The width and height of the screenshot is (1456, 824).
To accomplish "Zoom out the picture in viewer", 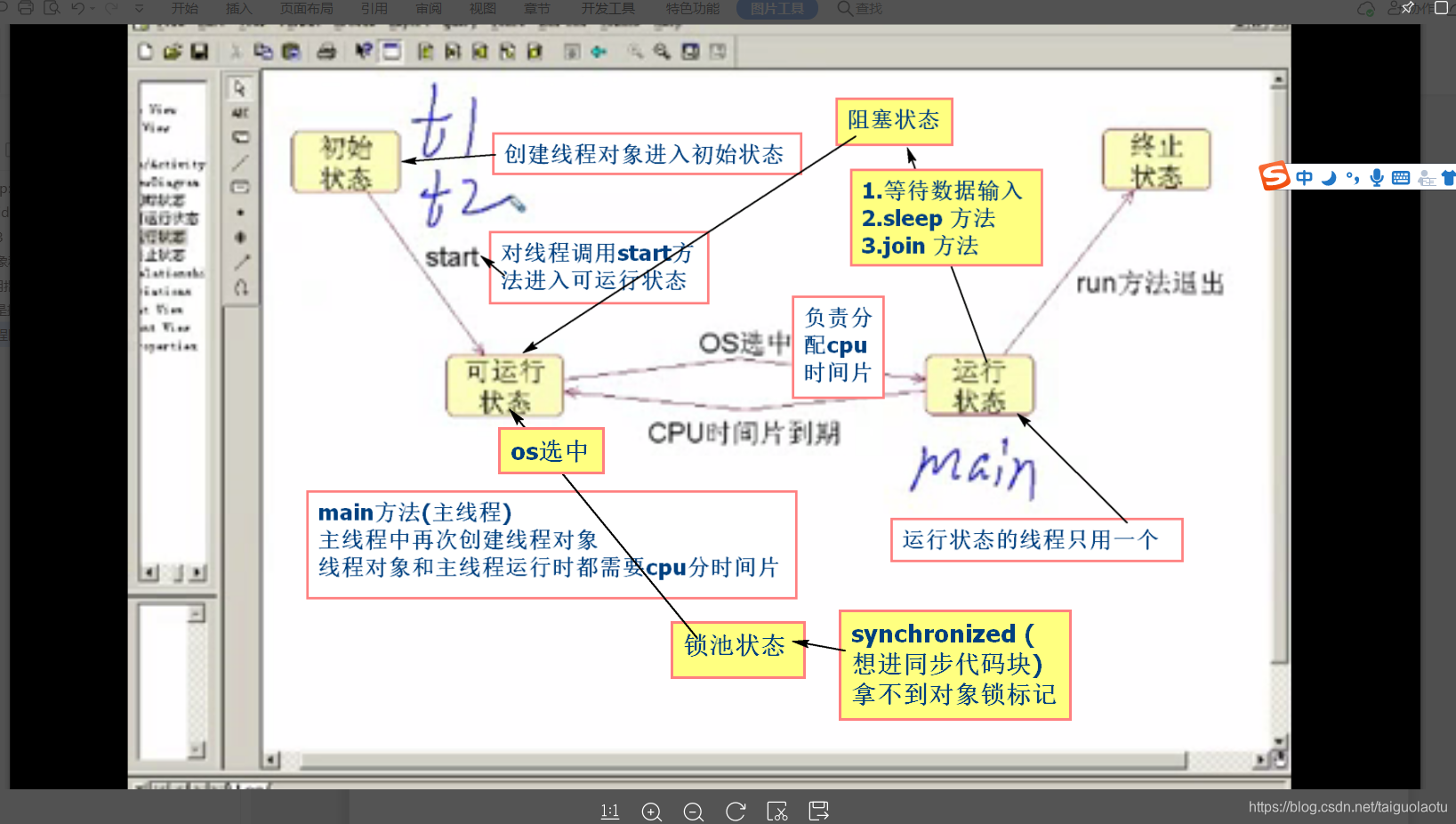I will [693, 811].
